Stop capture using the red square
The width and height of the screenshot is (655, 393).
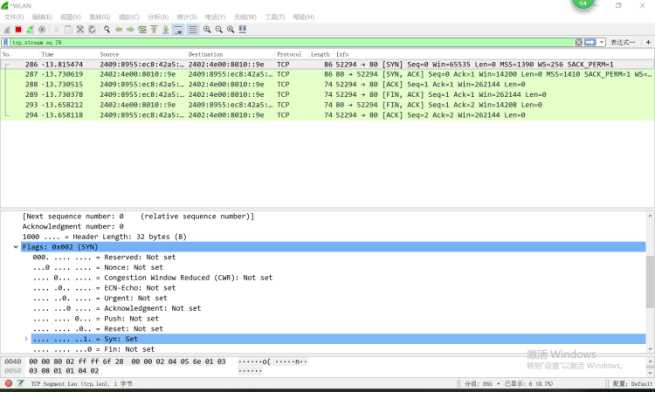[18, 29]
